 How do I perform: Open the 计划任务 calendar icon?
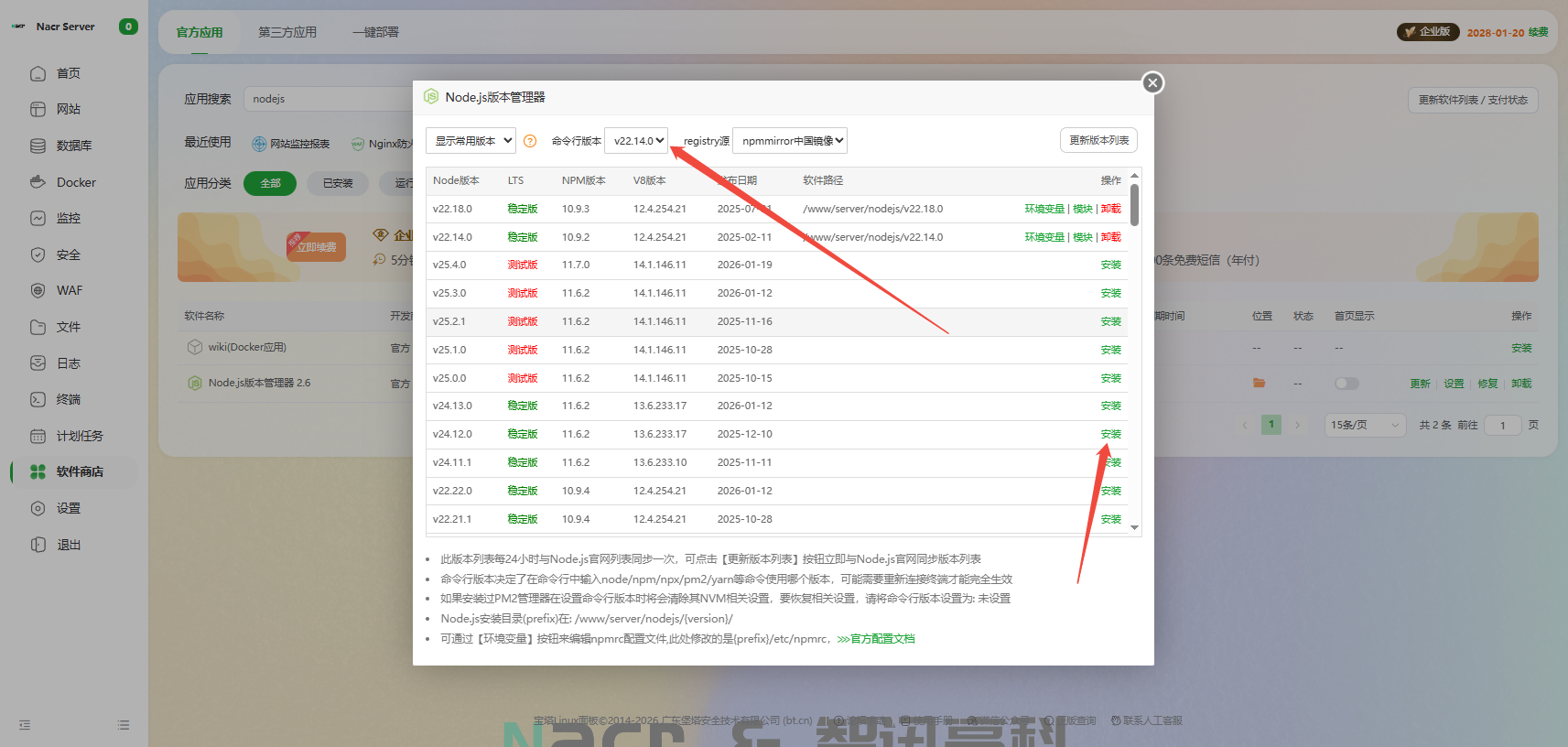tap(38, 436)
